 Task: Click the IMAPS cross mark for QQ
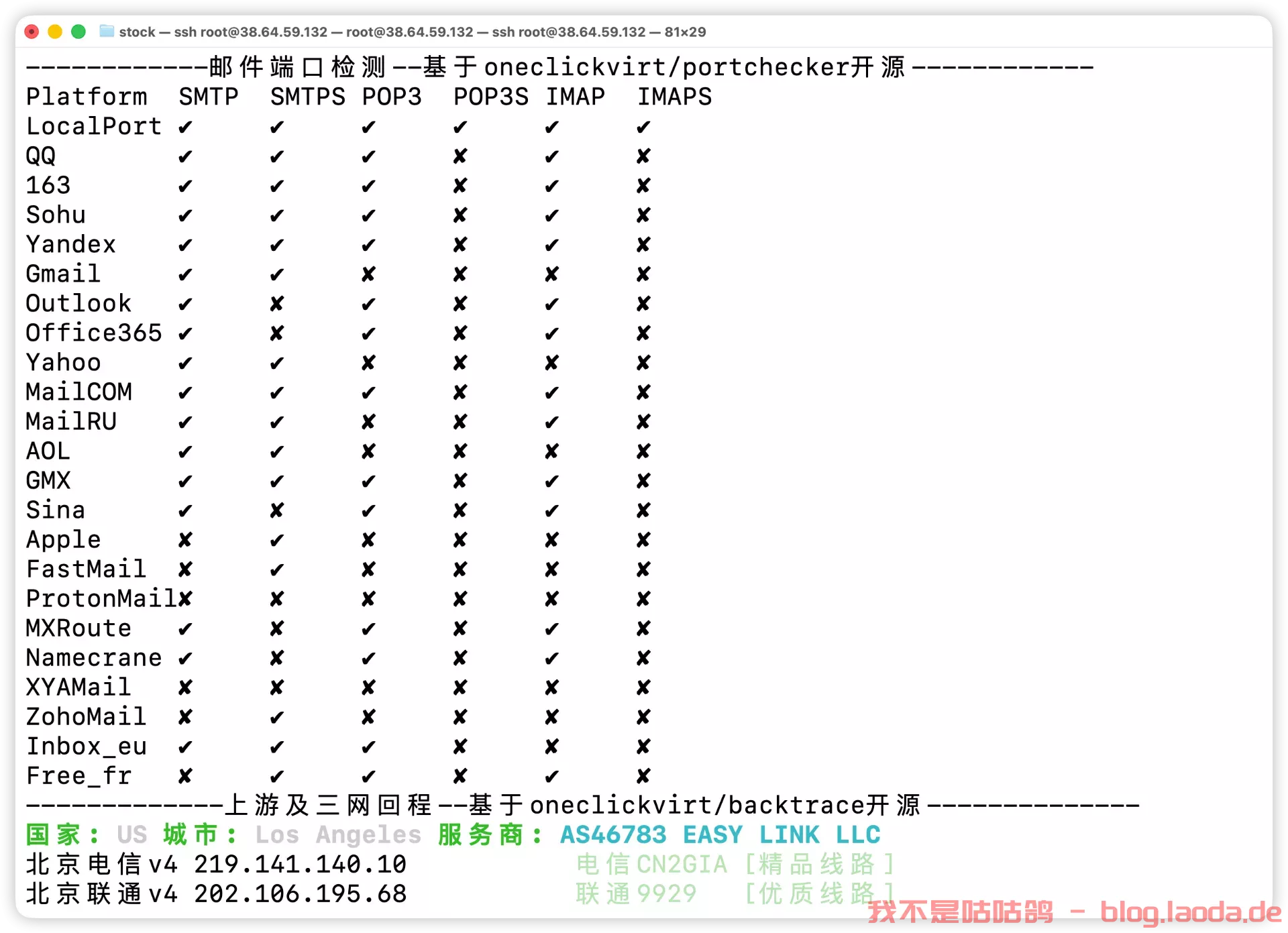click(643, 156)
